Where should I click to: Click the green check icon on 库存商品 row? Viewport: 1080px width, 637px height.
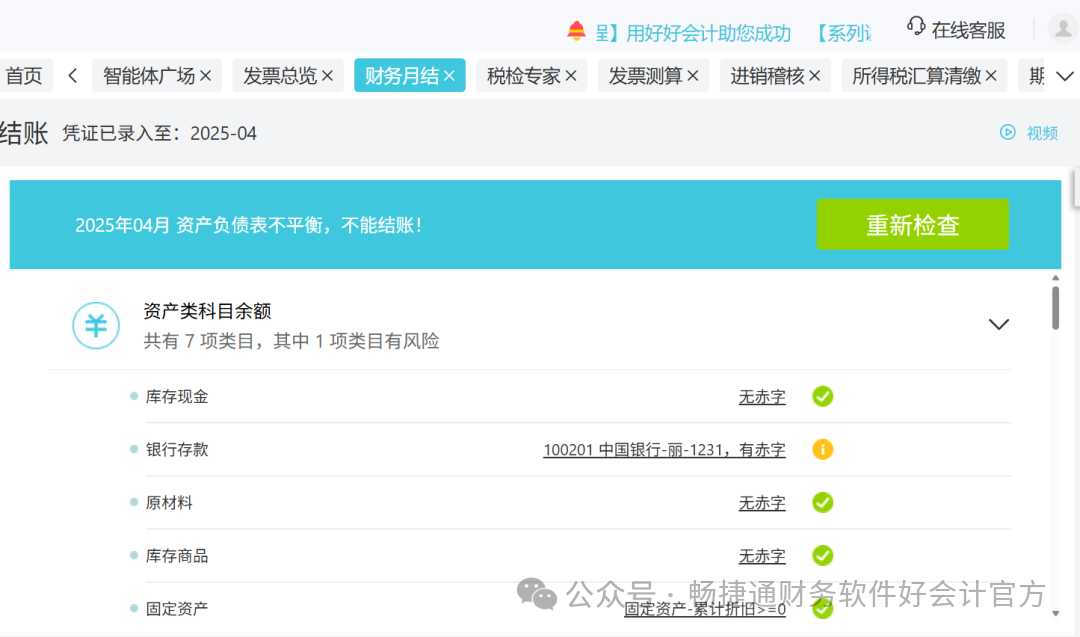pos(822,556)
